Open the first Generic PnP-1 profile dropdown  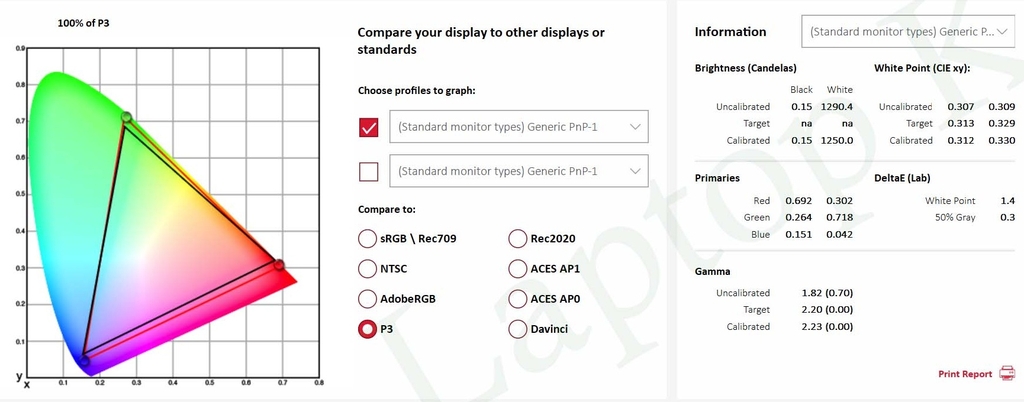[x=519, y=127]
